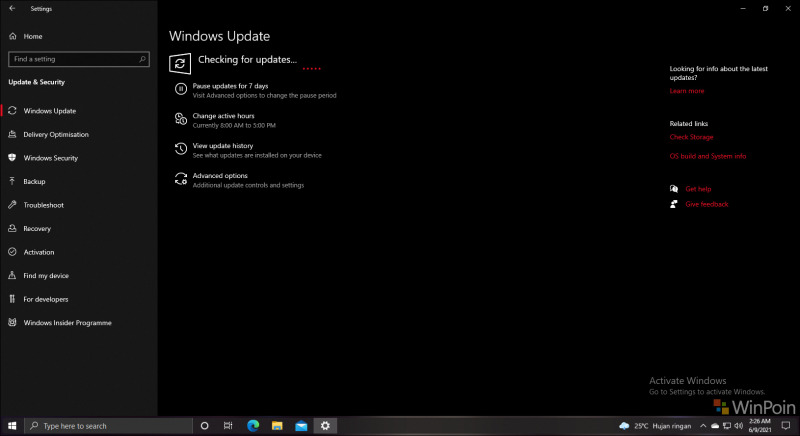
Task: Click the Give feedback person icon
Action: tap(673, 204)
